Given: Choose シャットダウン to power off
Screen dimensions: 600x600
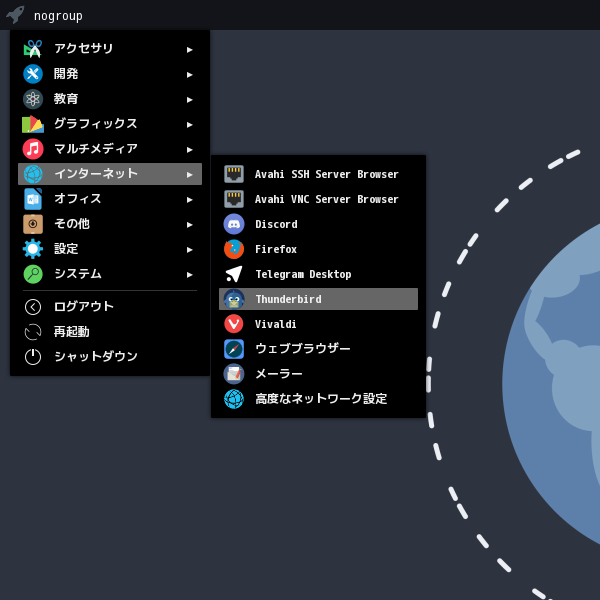Looking at the screenshot, I should pos(110,357).
